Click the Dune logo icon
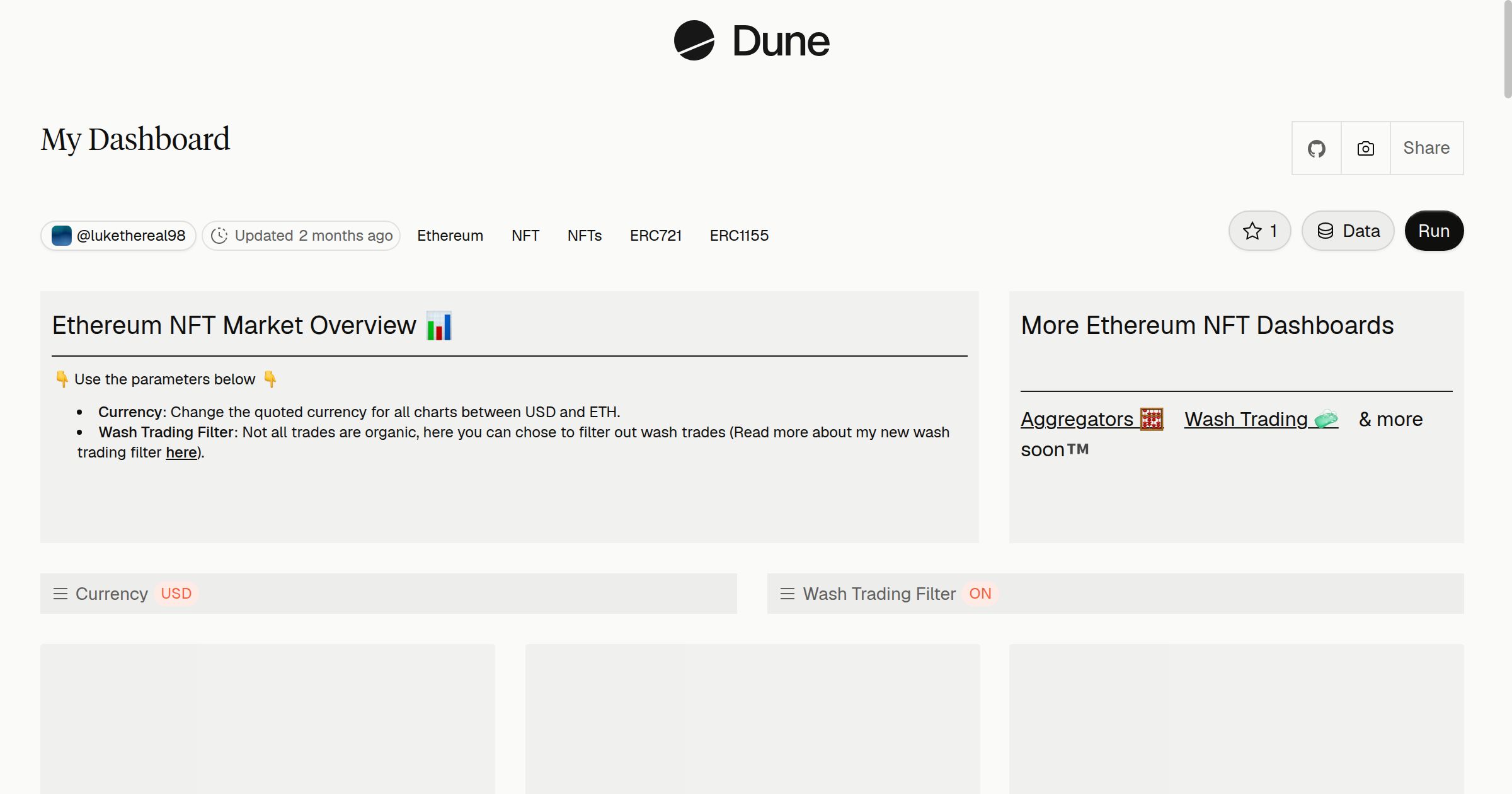 (694, 40)
